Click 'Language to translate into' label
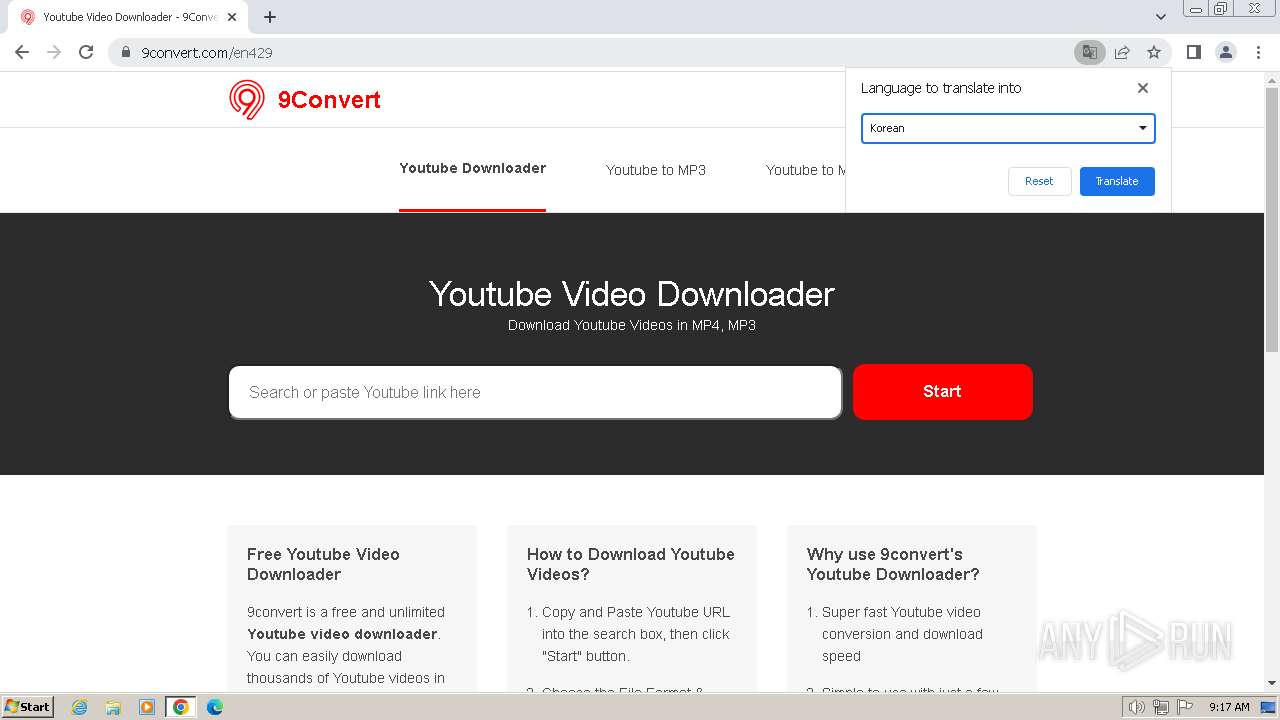Image resolution: width=1280 pixels, height=720 pixels. (x=941, y=88)
